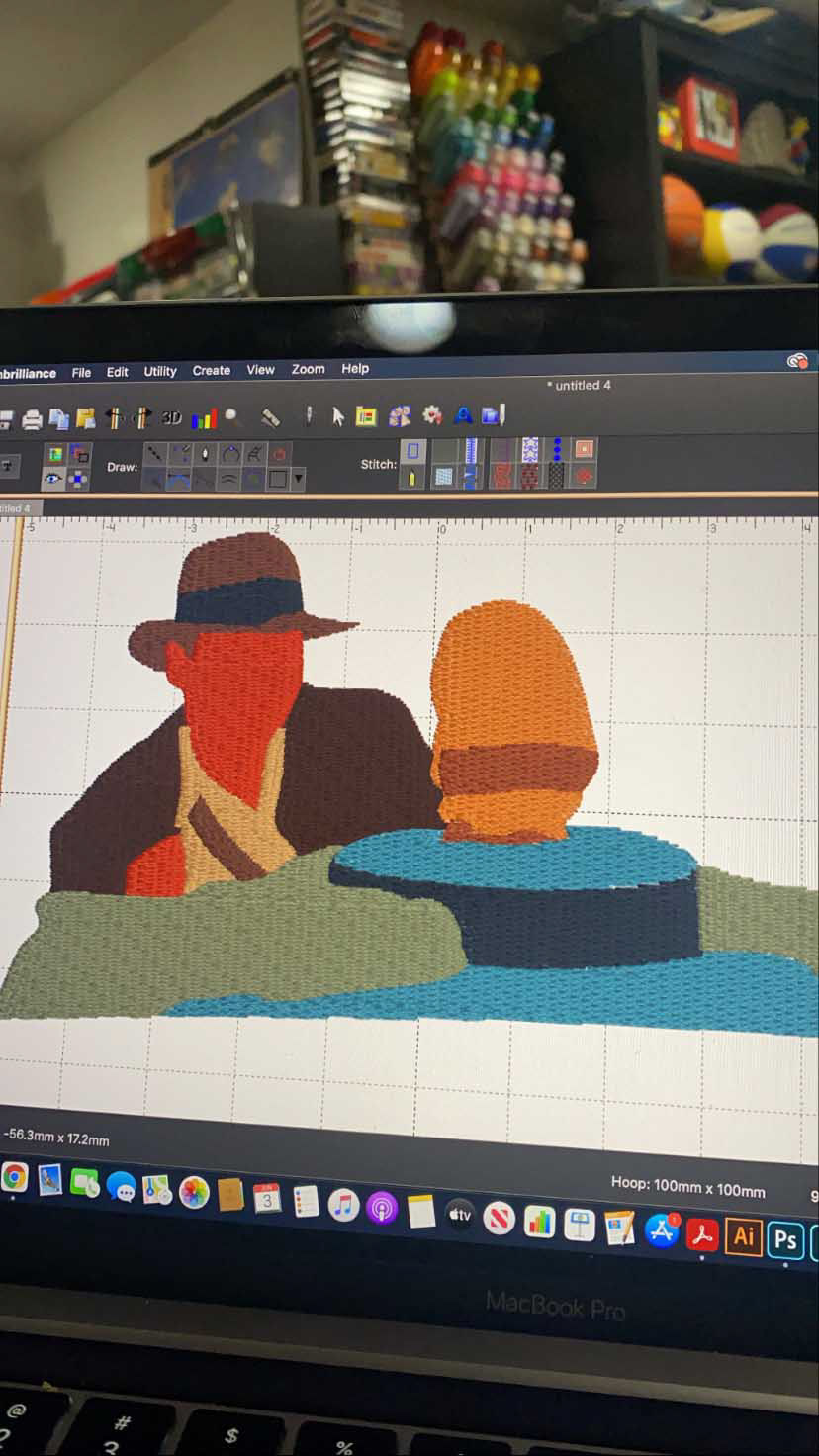Click the blue cross nodes icon
819x1456 pixels.
pyautogui.click(x=77, y=480)
